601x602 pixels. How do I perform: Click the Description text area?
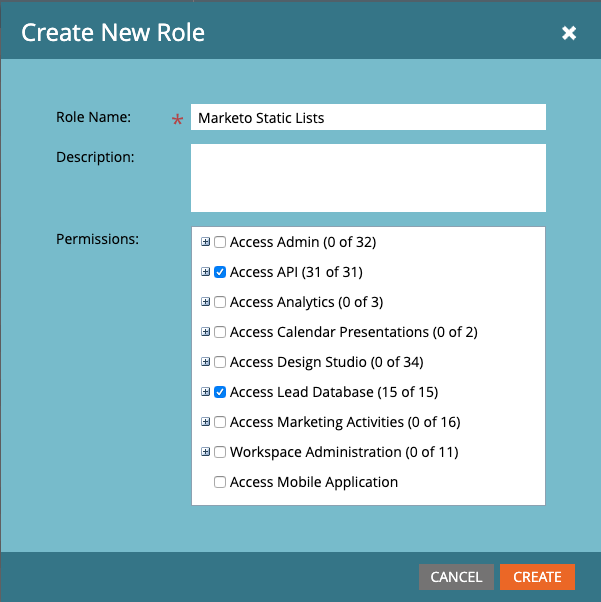[367, 178]
